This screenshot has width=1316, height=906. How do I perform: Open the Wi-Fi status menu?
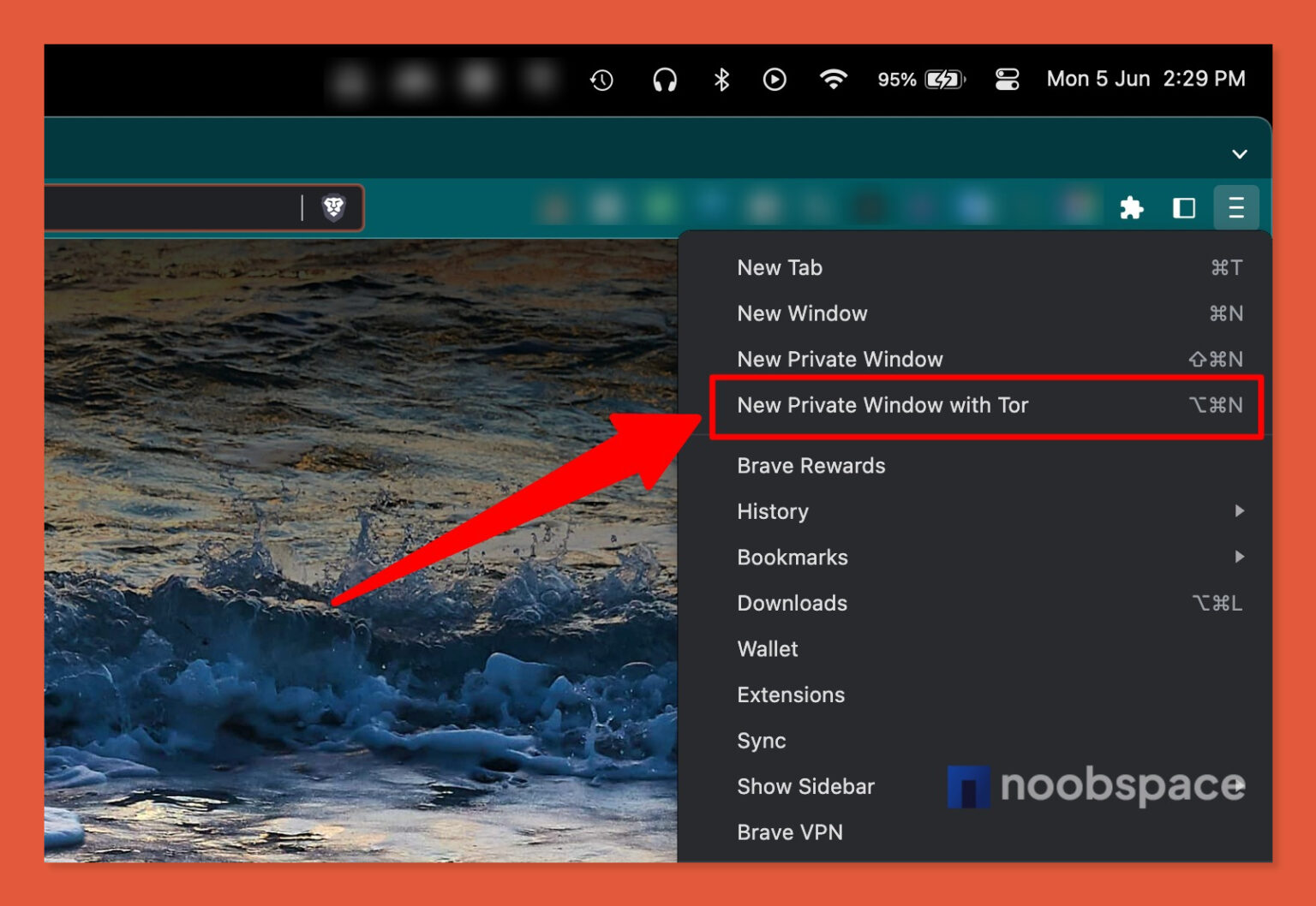pyautogui.click(x=833, y=79)
